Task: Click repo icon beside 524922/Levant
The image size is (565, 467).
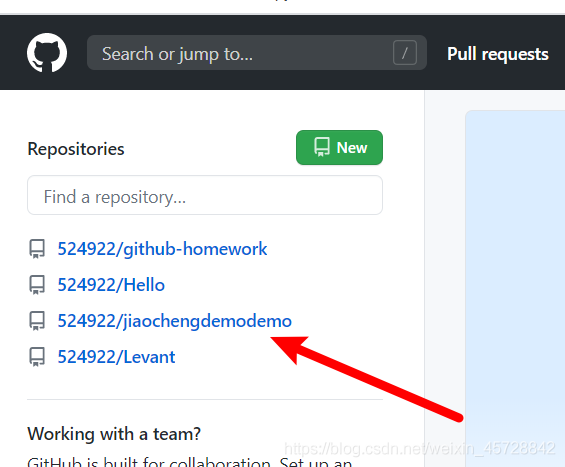Action: (x=37, y=357)
